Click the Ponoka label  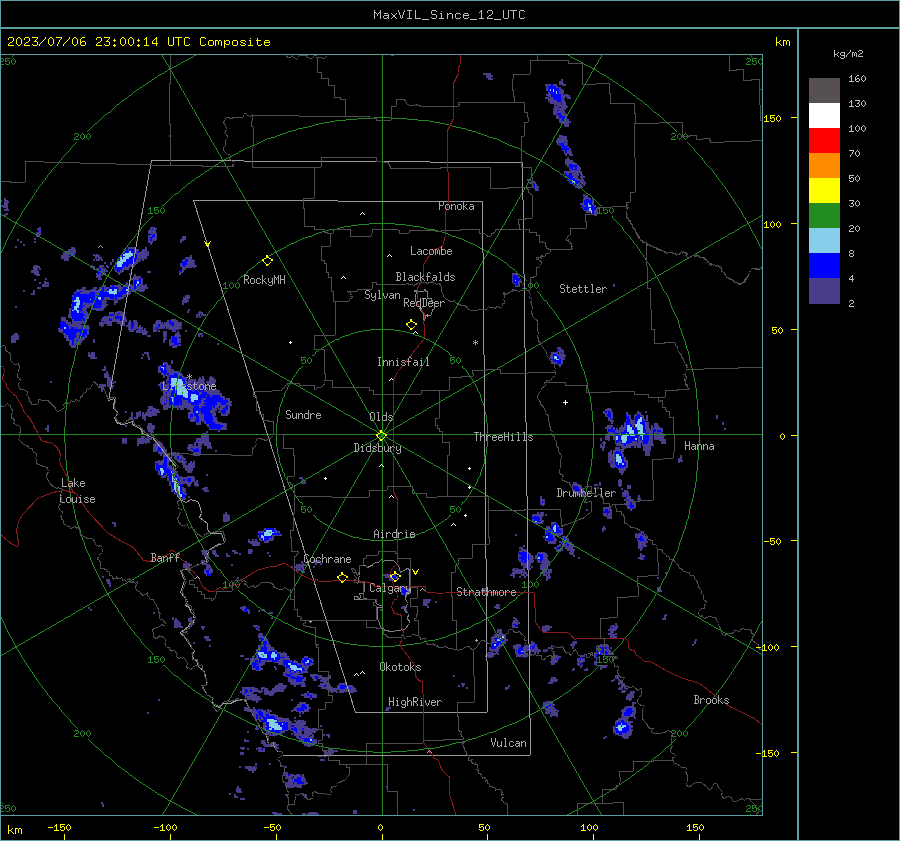[456, 206]
